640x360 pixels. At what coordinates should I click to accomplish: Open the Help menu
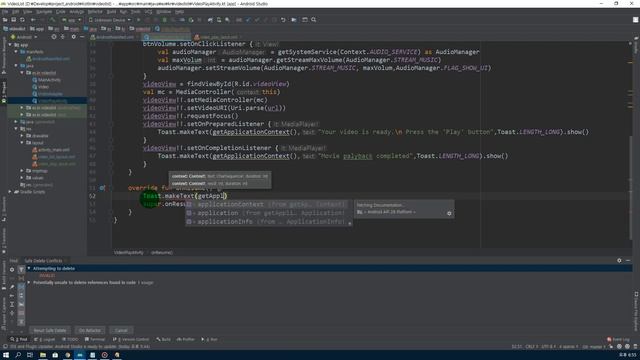pos(180,12)
